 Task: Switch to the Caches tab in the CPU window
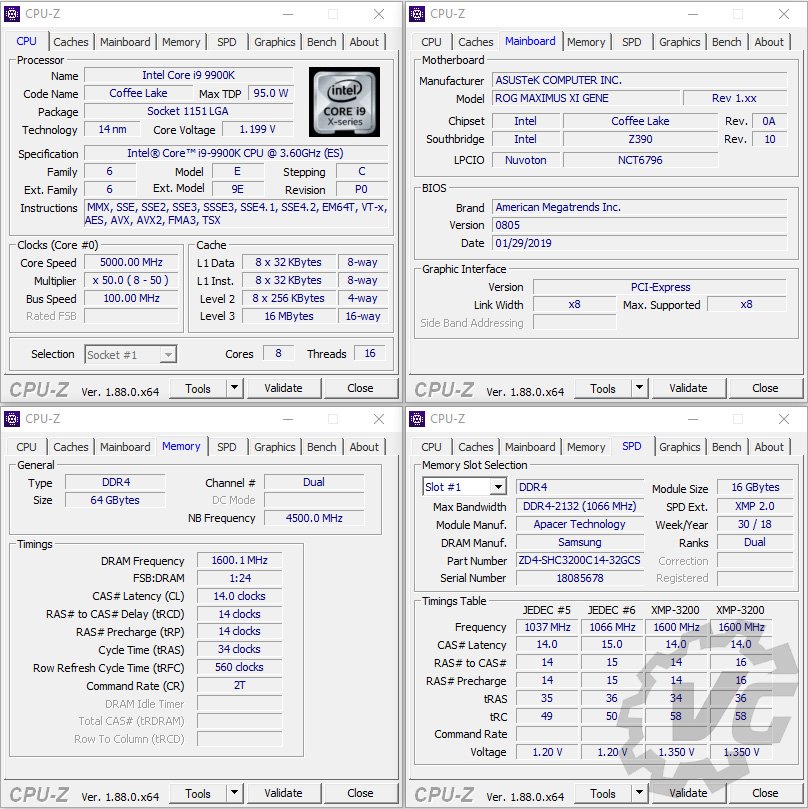71,42
